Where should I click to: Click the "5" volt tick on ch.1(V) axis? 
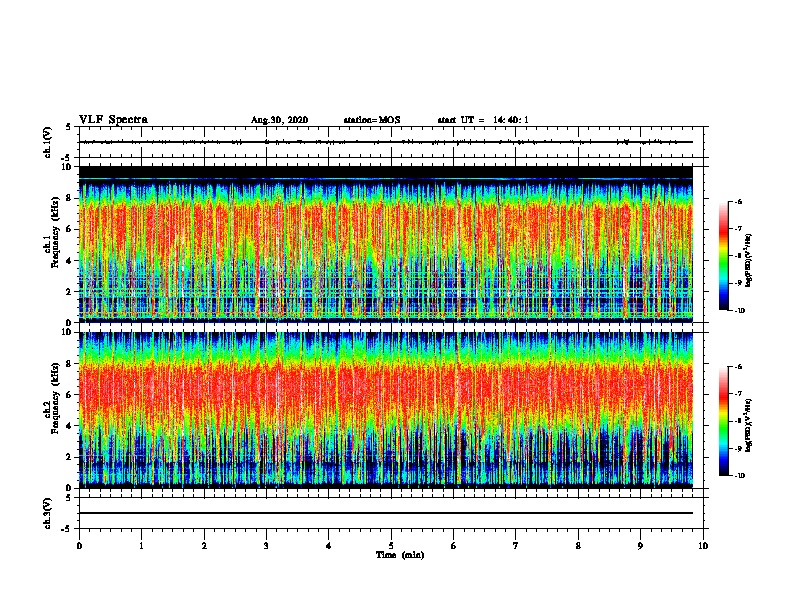(69, 127)
